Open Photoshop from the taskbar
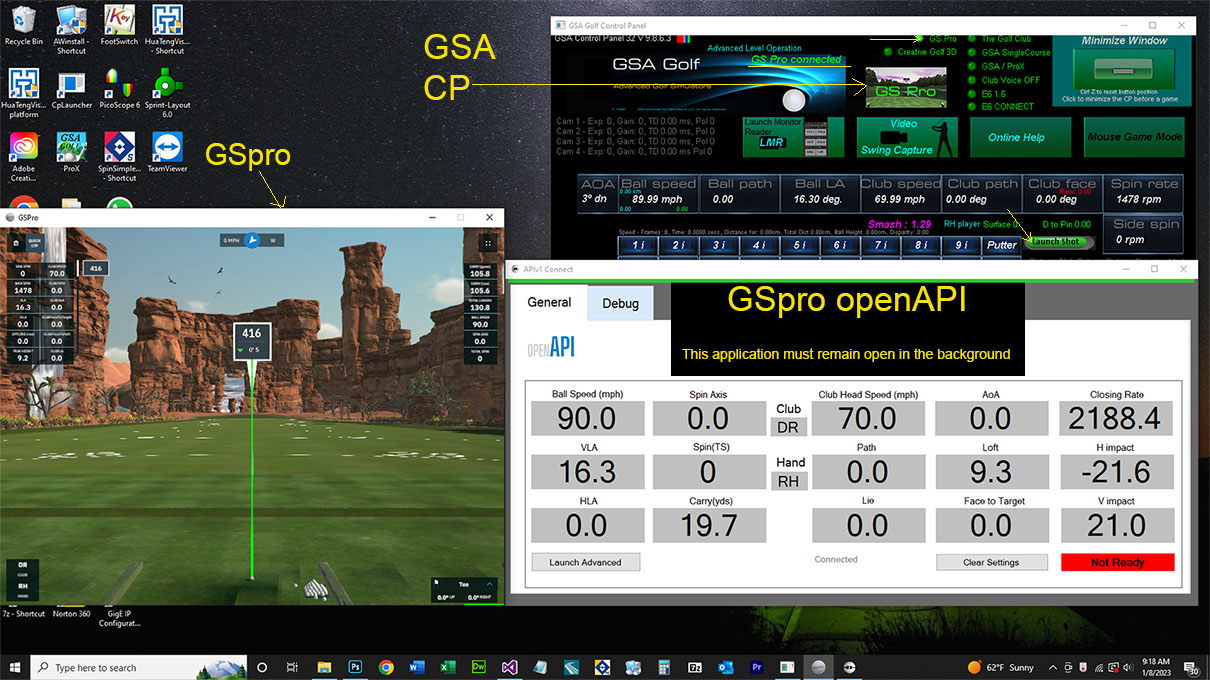 355,667
